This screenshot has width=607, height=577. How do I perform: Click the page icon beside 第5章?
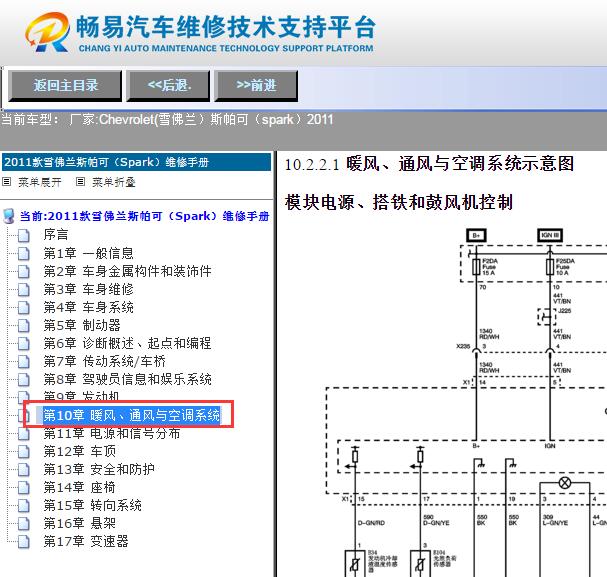point(24,325)
